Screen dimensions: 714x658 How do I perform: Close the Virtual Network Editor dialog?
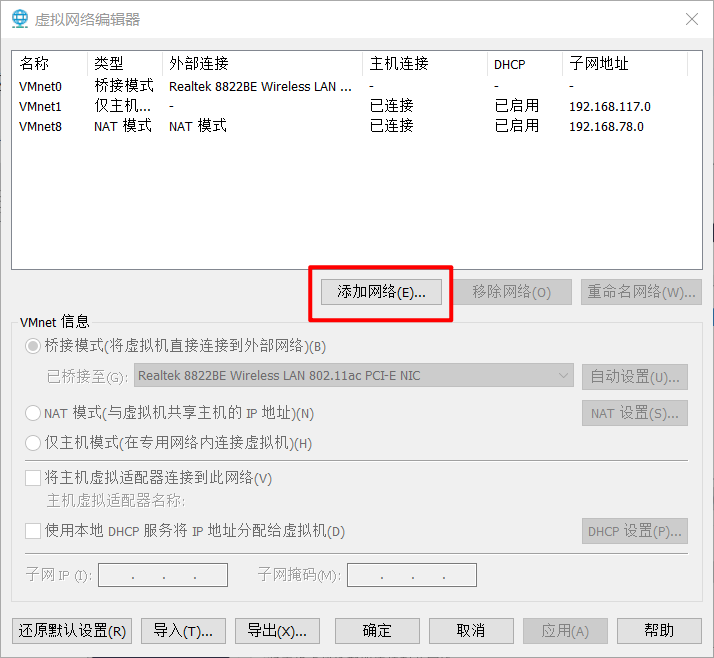click(691, 19)
